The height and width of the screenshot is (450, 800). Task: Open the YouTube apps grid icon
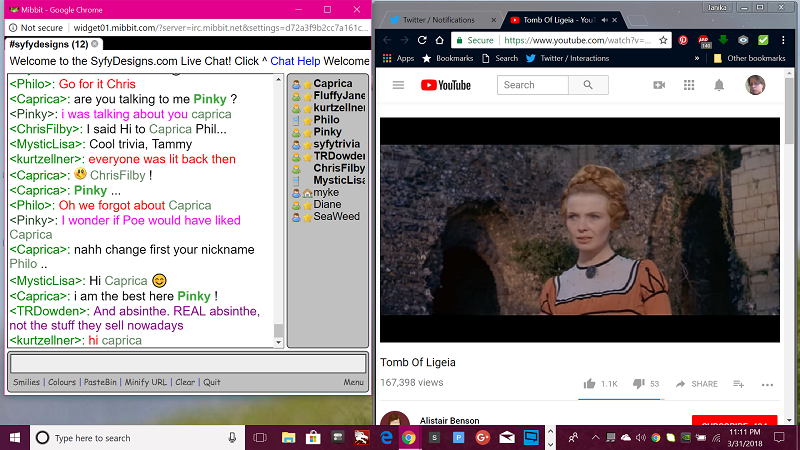tap(689, 85)
